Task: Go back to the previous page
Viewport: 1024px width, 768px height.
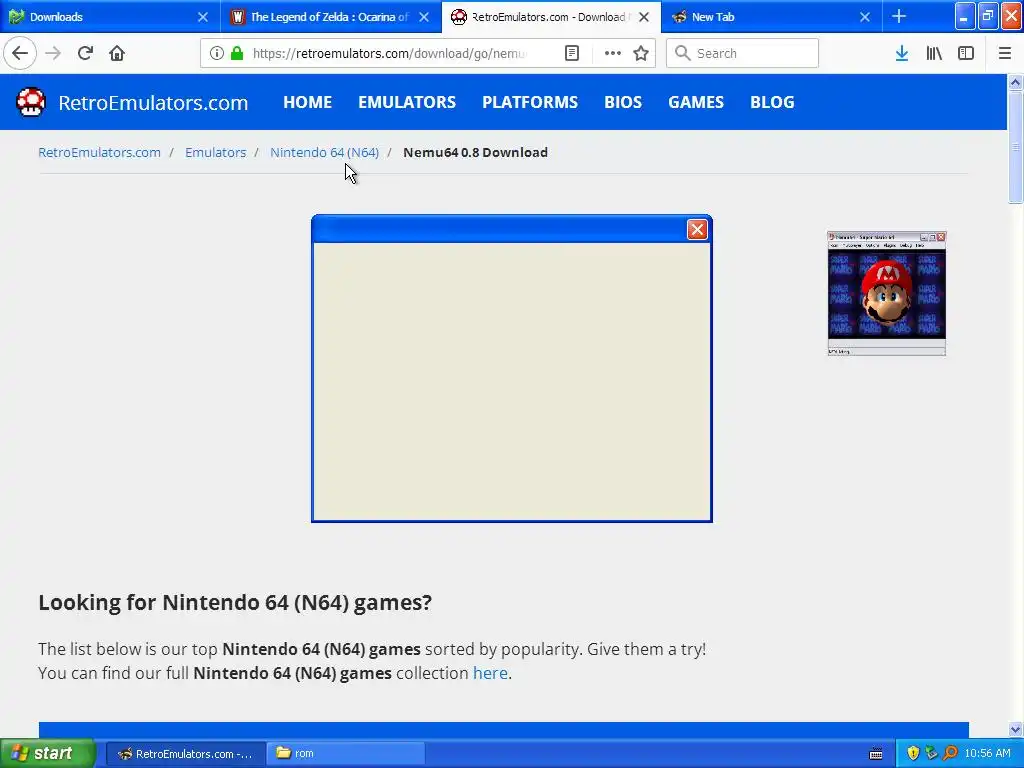Action: (x=20, y=53)
